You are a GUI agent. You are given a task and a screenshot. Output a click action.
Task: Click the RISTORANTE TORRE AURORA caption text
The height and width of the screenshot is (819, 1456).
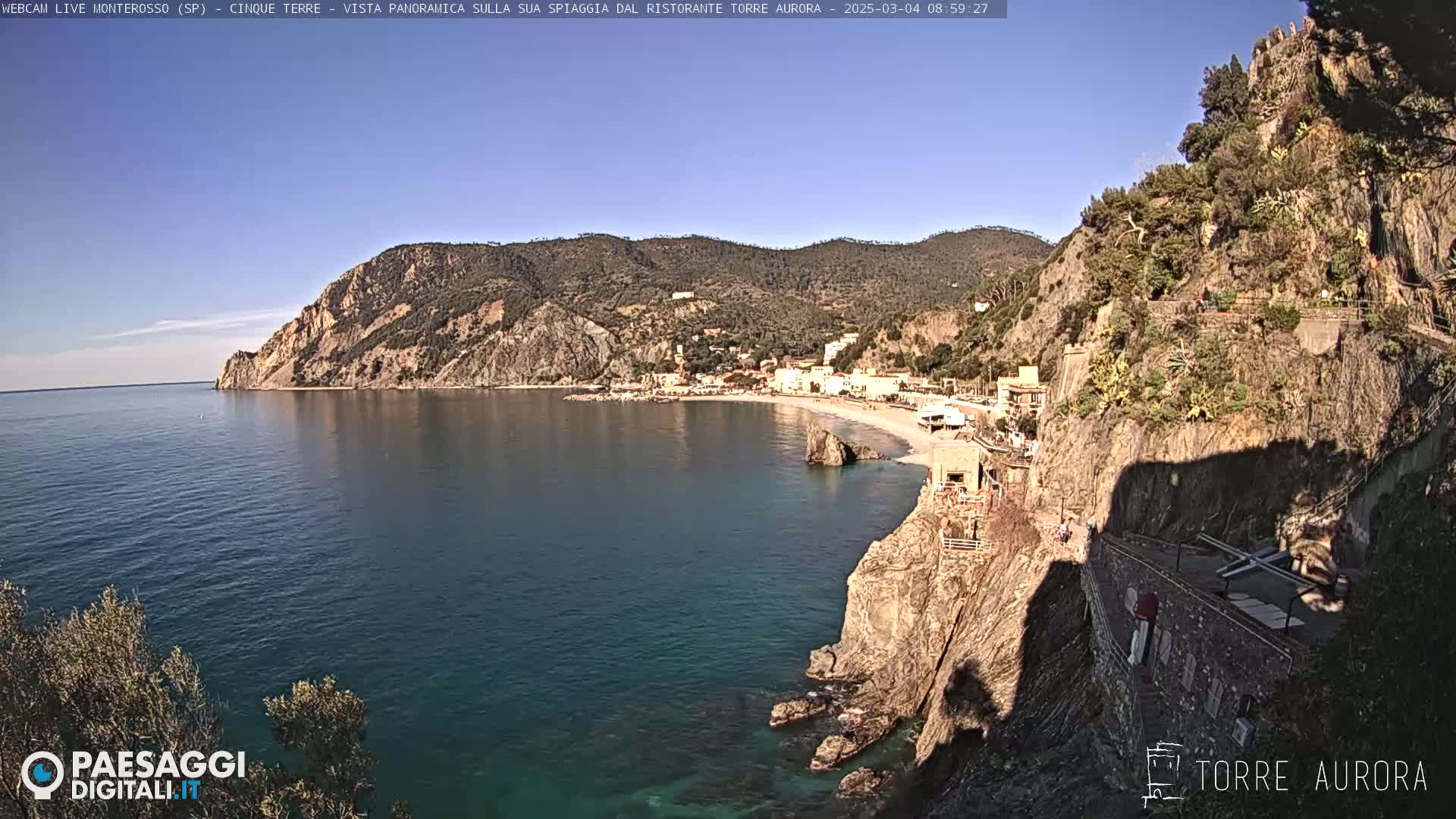click(x=734, y=8)
